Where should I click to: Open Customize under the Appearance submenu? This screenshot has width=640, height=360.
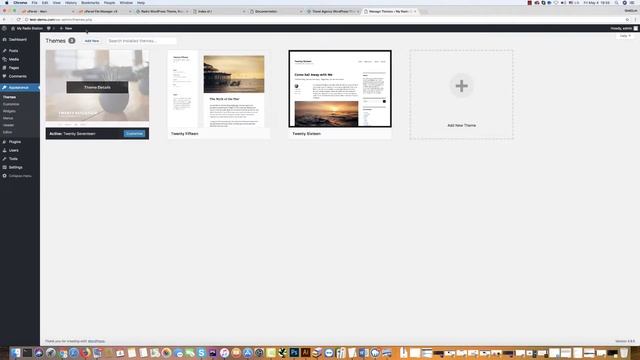[11, 104]
